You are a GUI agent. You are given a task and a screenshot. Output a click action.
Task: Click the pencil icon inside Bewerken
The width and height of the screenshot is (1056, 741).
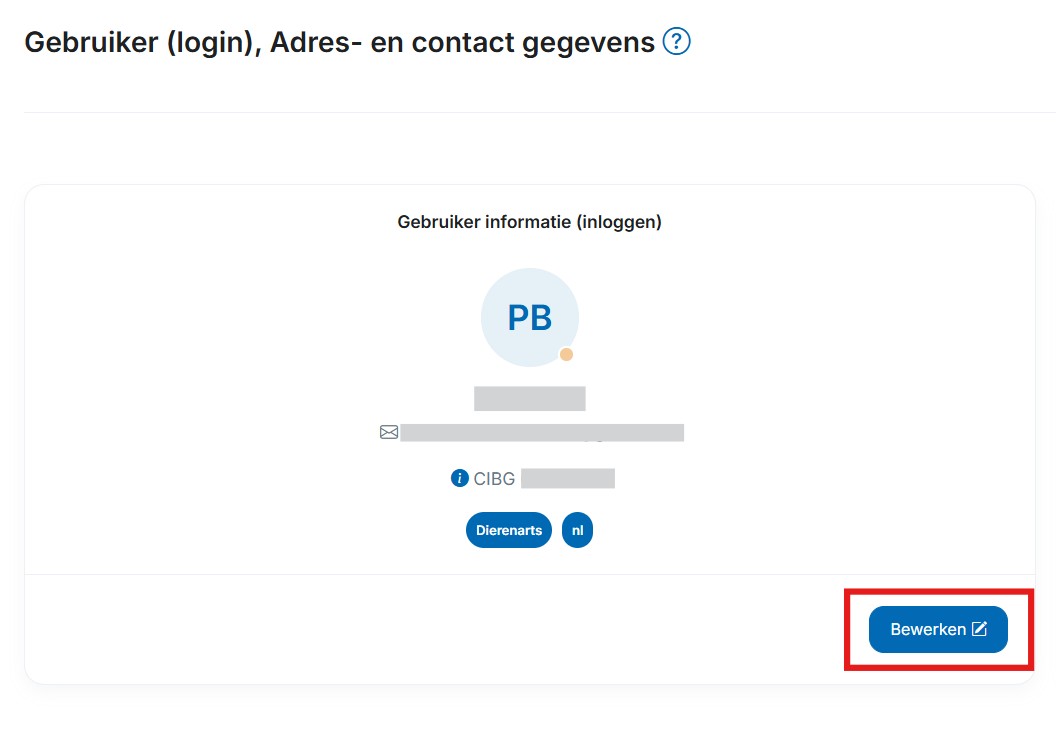click(x=980, y=629)
